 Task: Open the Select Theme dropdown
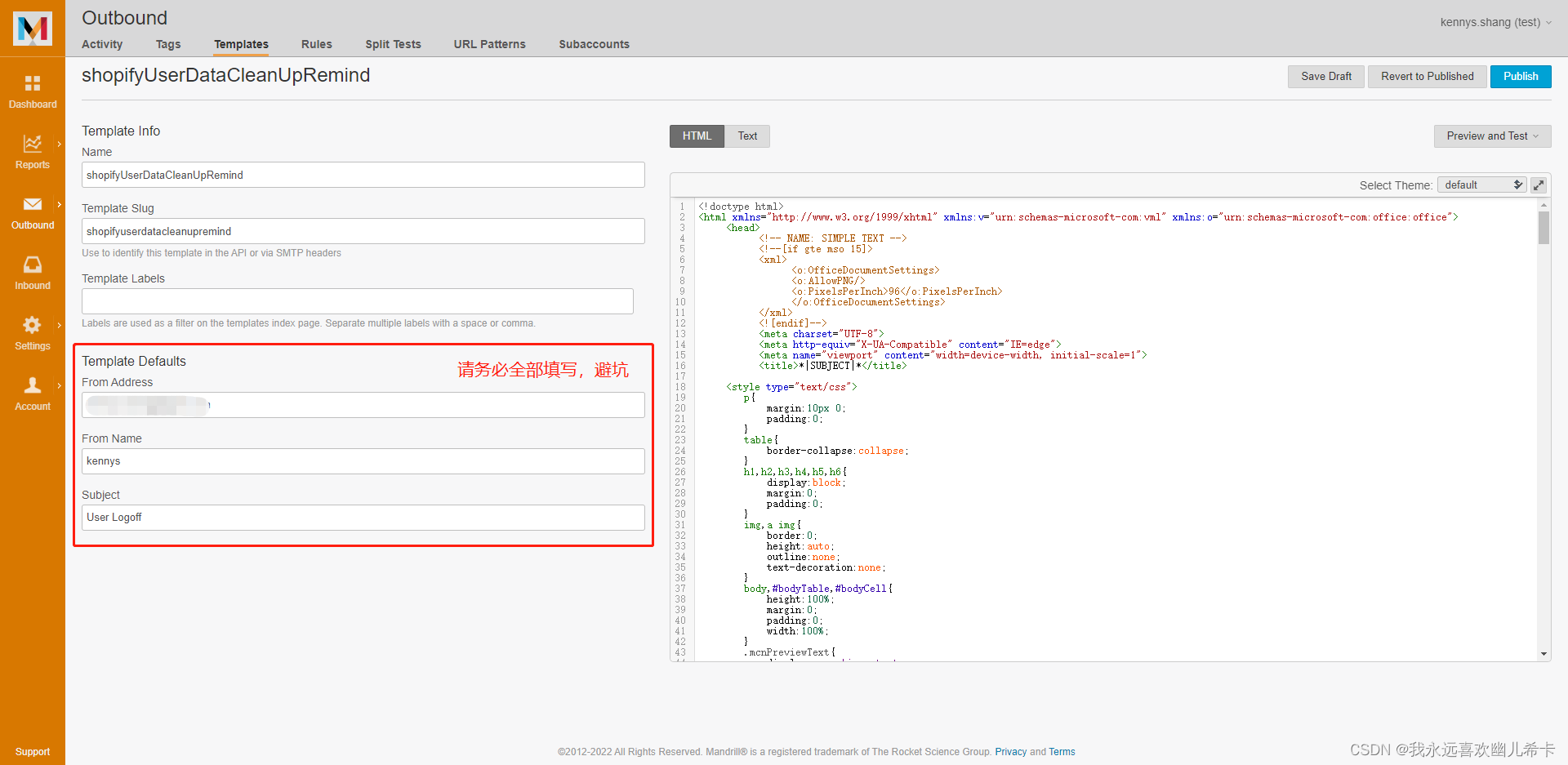tap(1481, 185)
